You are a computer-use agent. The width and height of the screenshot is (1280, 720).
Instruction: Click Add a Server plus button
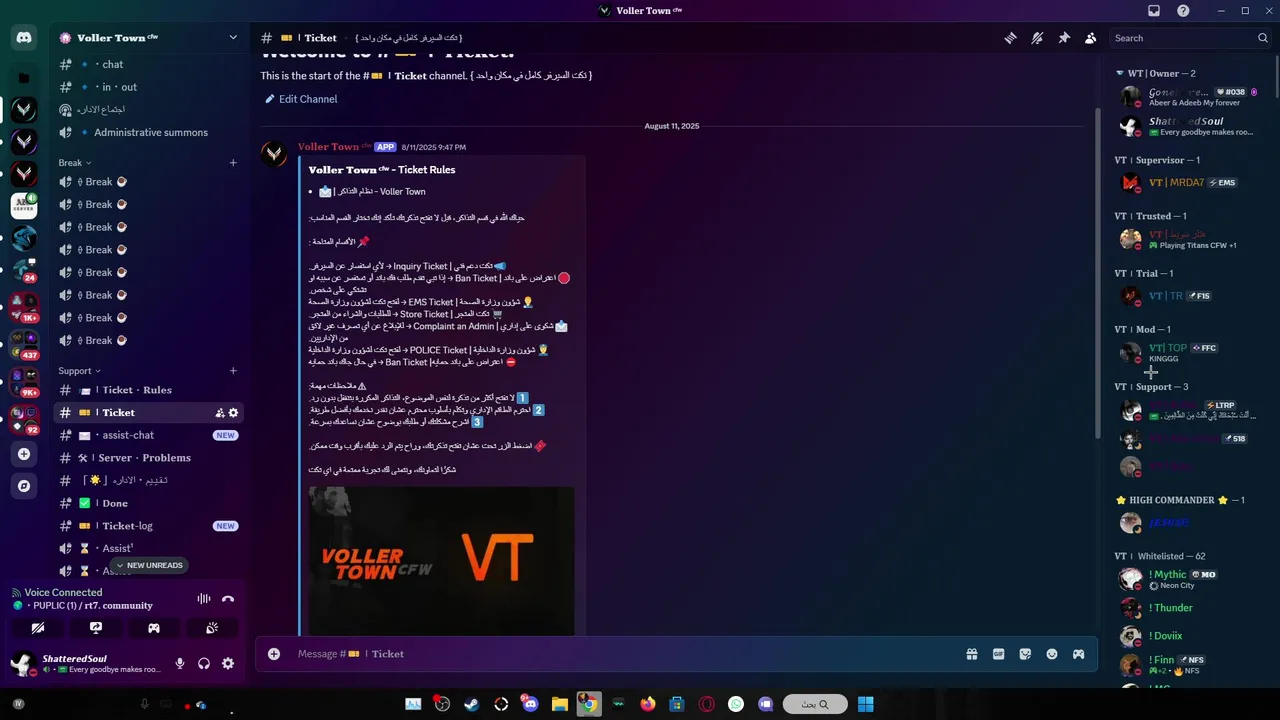tap(24, 454)
